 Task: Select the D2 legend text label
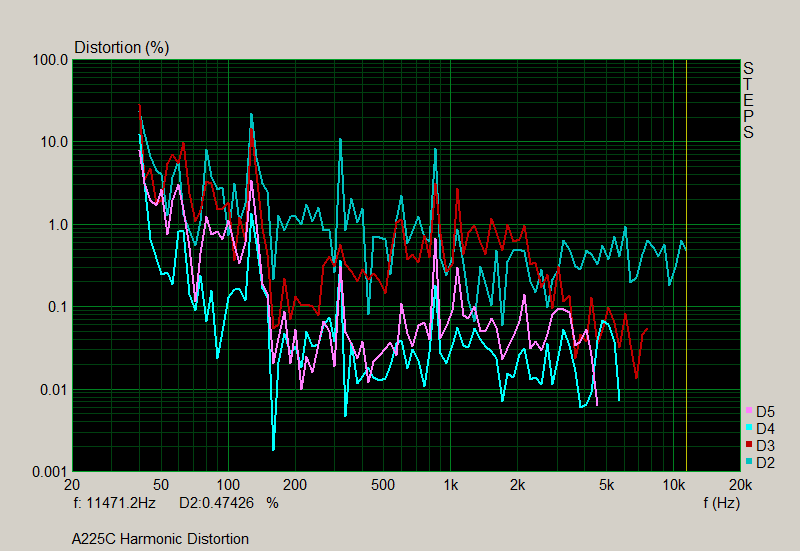coord(766,462)
